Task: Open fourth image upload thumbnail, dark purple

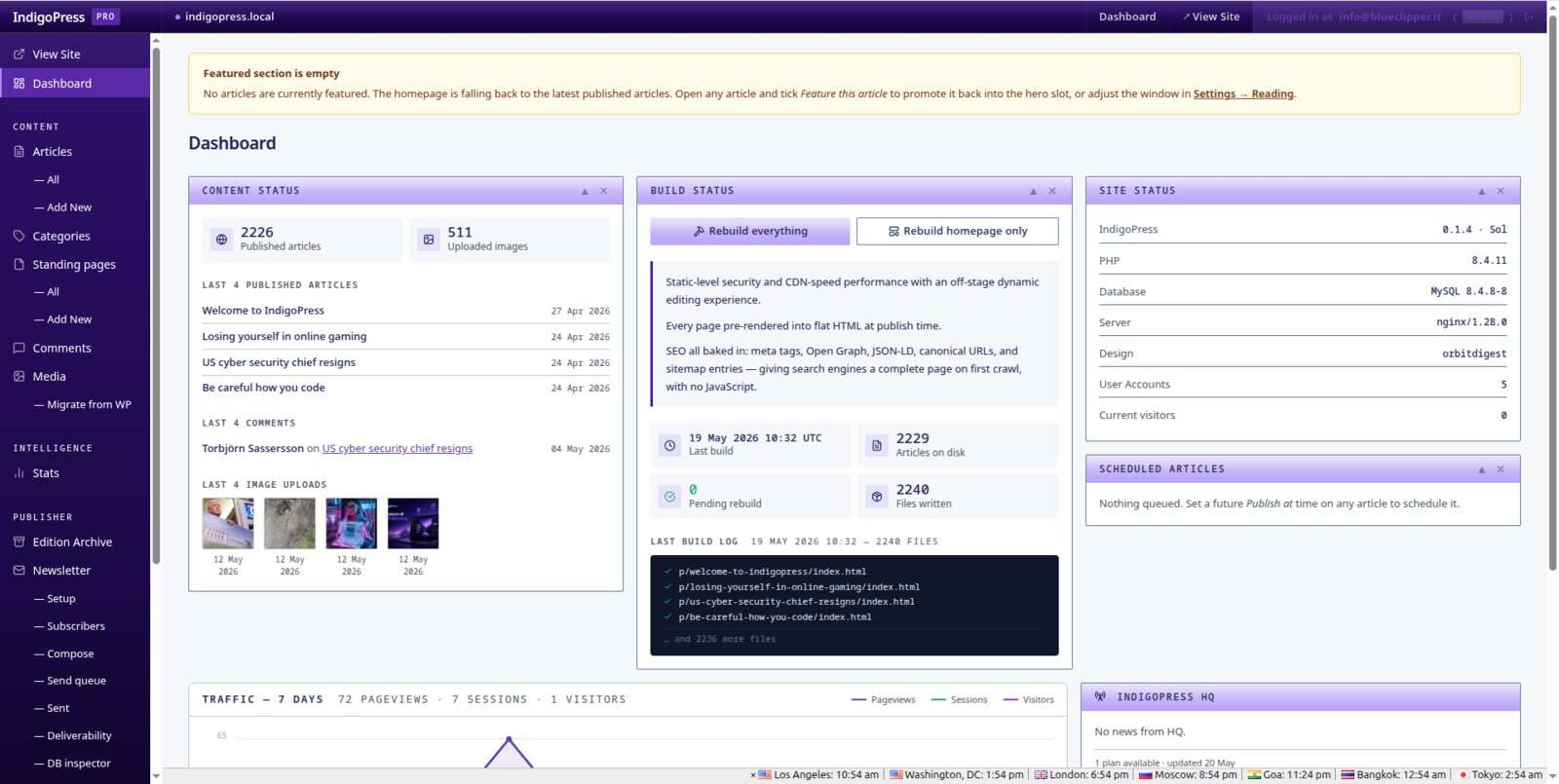Action: coord(413,524)
